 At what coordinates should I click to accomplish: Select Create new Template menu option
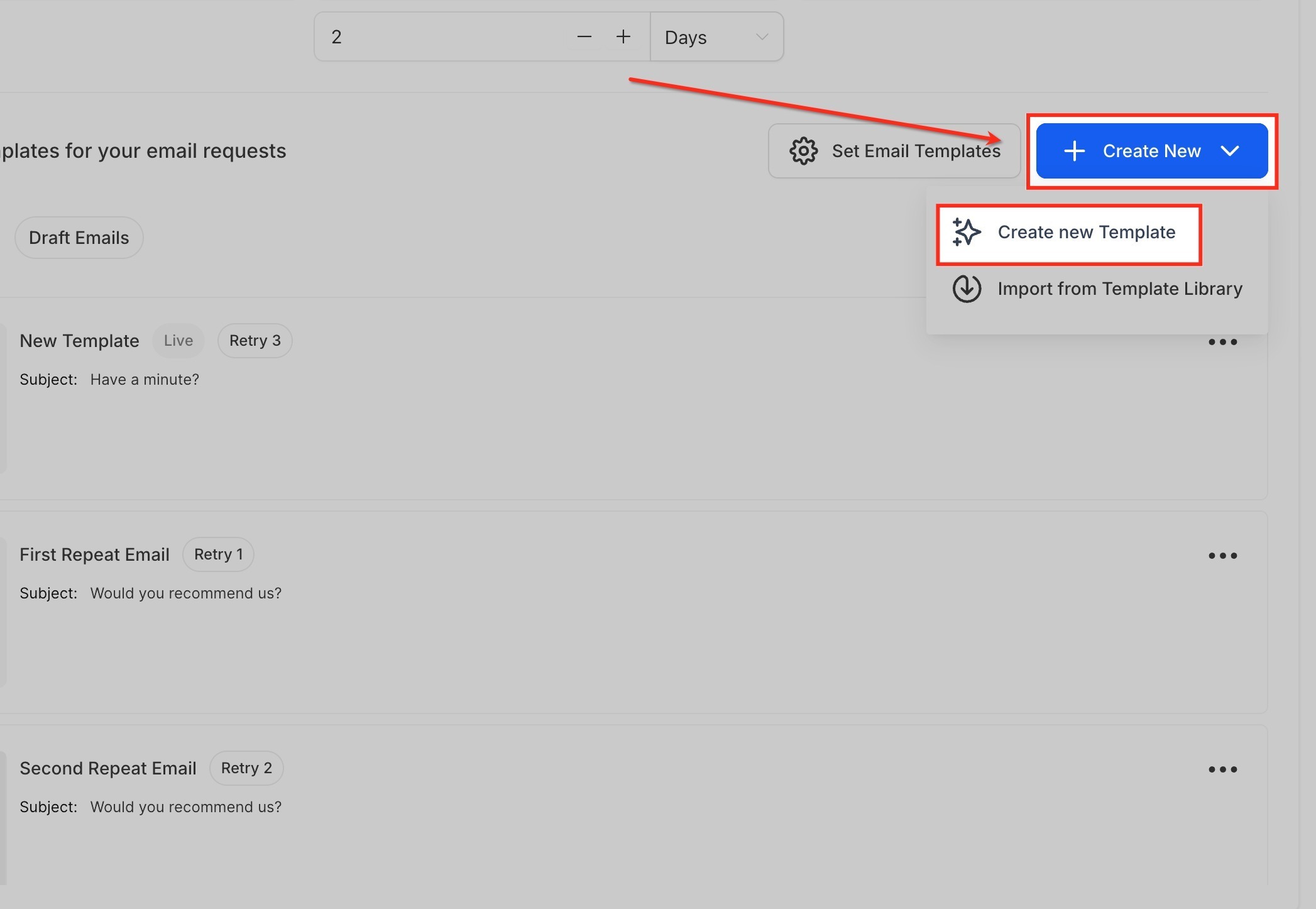pyautogui.click(x=1086, y=233)
